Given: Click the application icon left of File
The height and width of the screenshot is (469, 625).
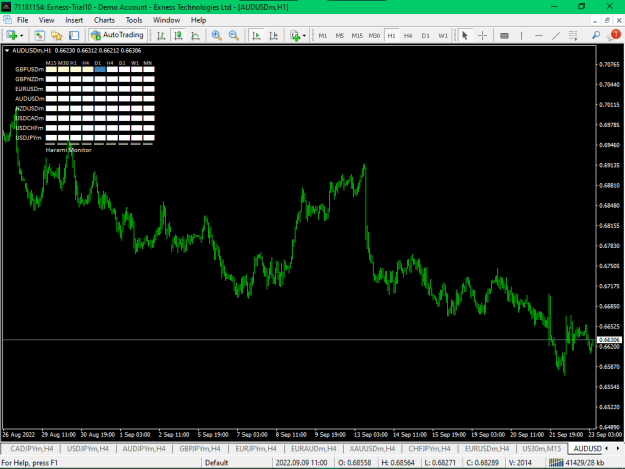Looking at the screenshot, I should point(7,20).
